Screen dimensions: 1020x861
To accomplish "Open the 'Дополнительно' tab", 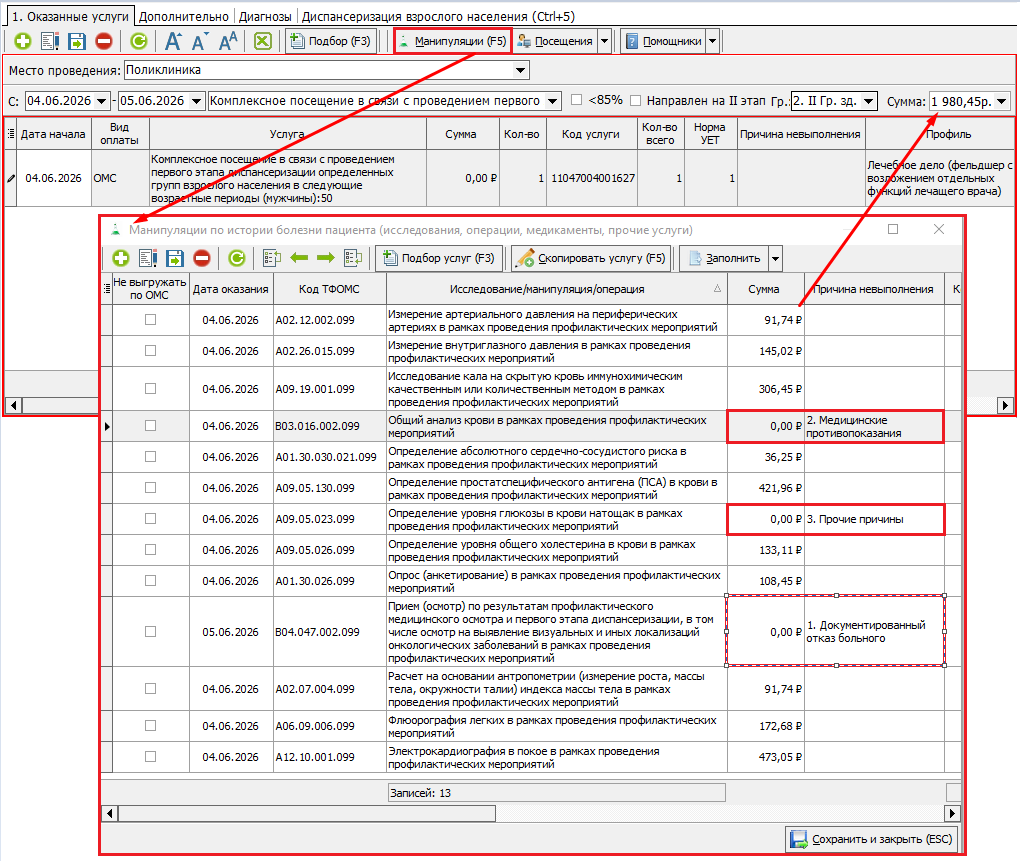I will (x=184, y=16).
